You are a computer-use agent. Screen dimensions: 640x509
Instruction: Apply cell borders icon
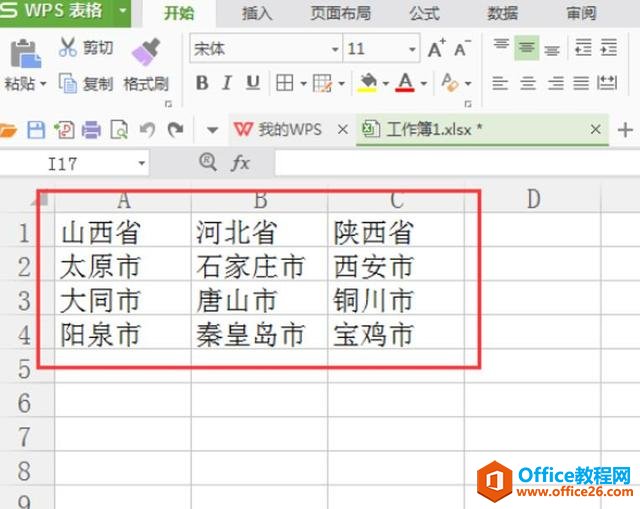pos(284,83)
